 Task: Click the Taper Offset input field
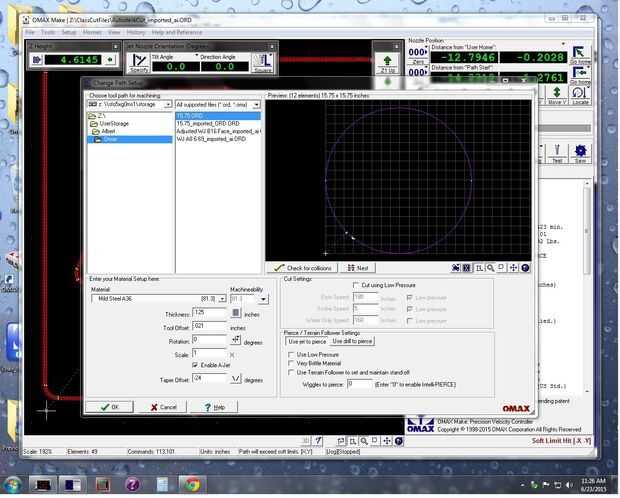click(208, 379)
